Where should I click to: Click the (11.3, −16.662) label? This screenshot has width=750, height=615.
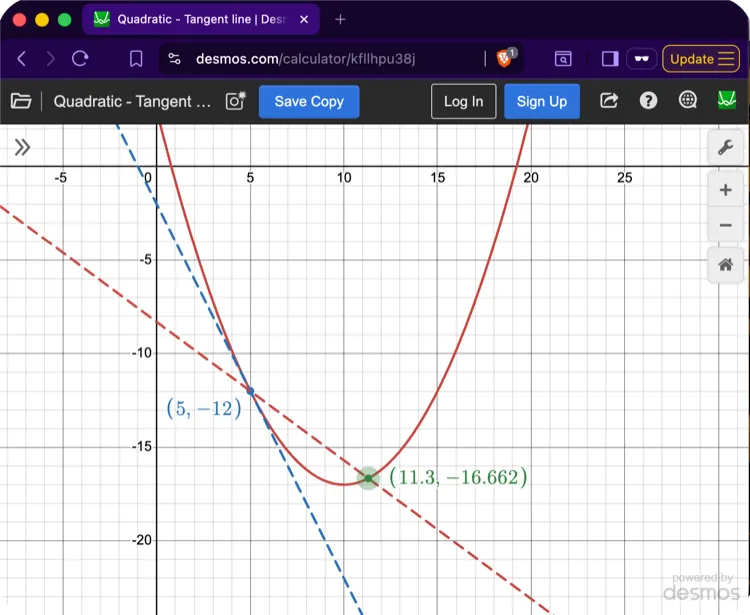click(458, 477)
